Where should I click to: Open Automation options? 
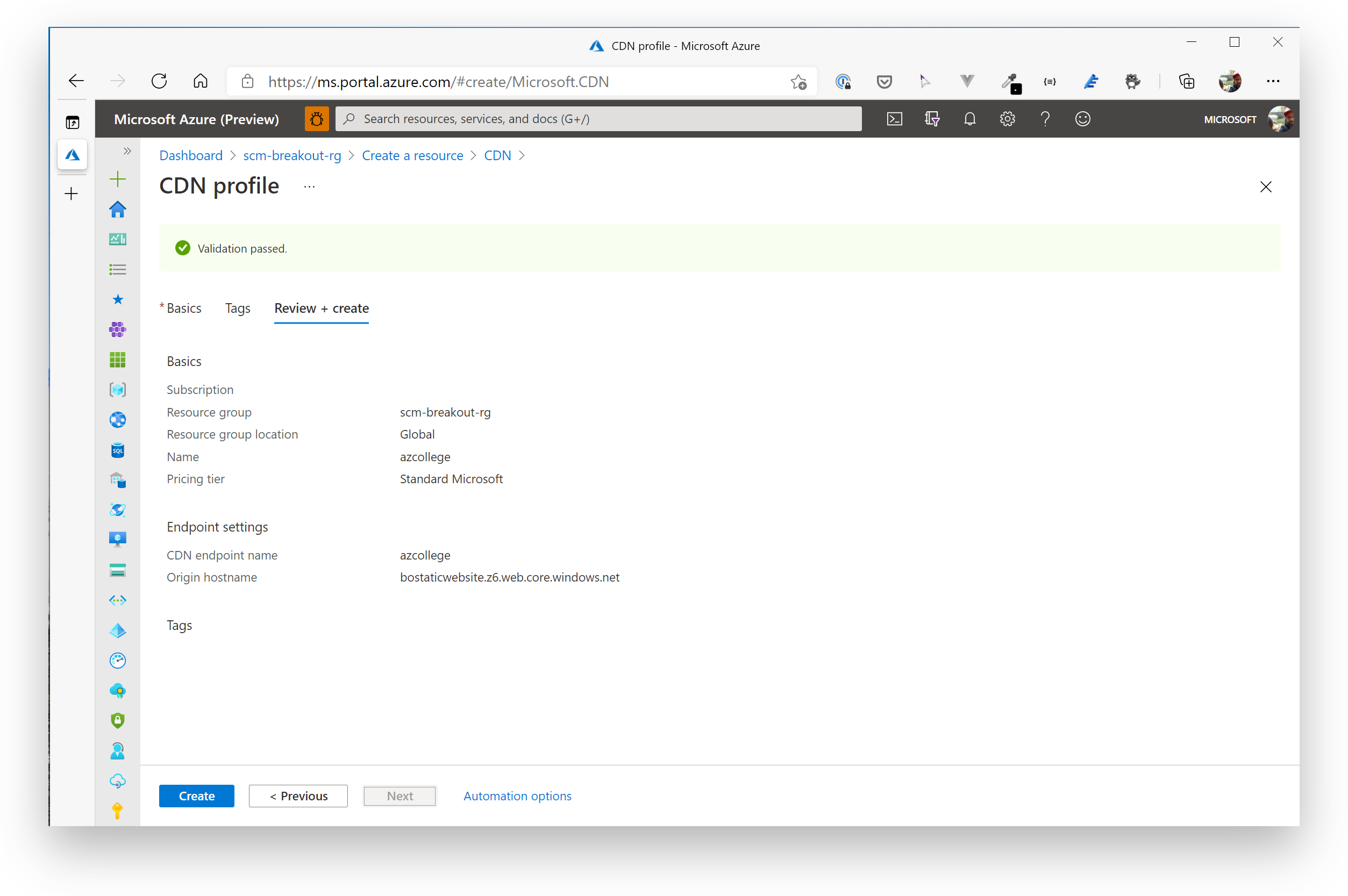tap(517, 795)
